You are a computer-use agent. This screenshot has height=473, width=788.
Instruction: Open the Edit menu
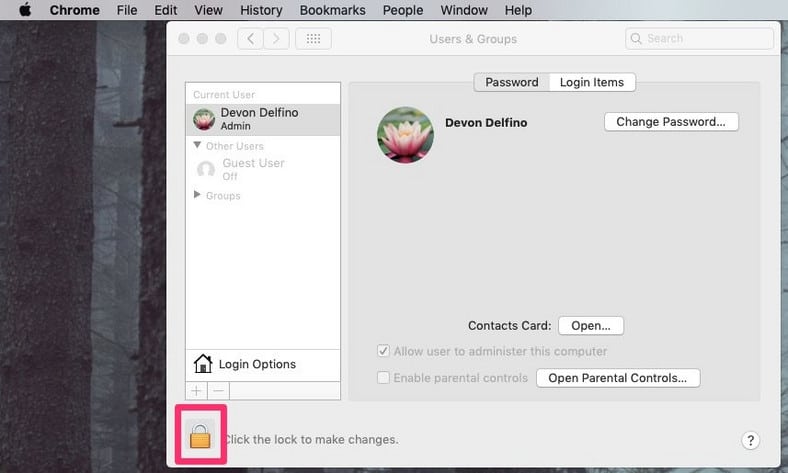(x=165, y=10)
